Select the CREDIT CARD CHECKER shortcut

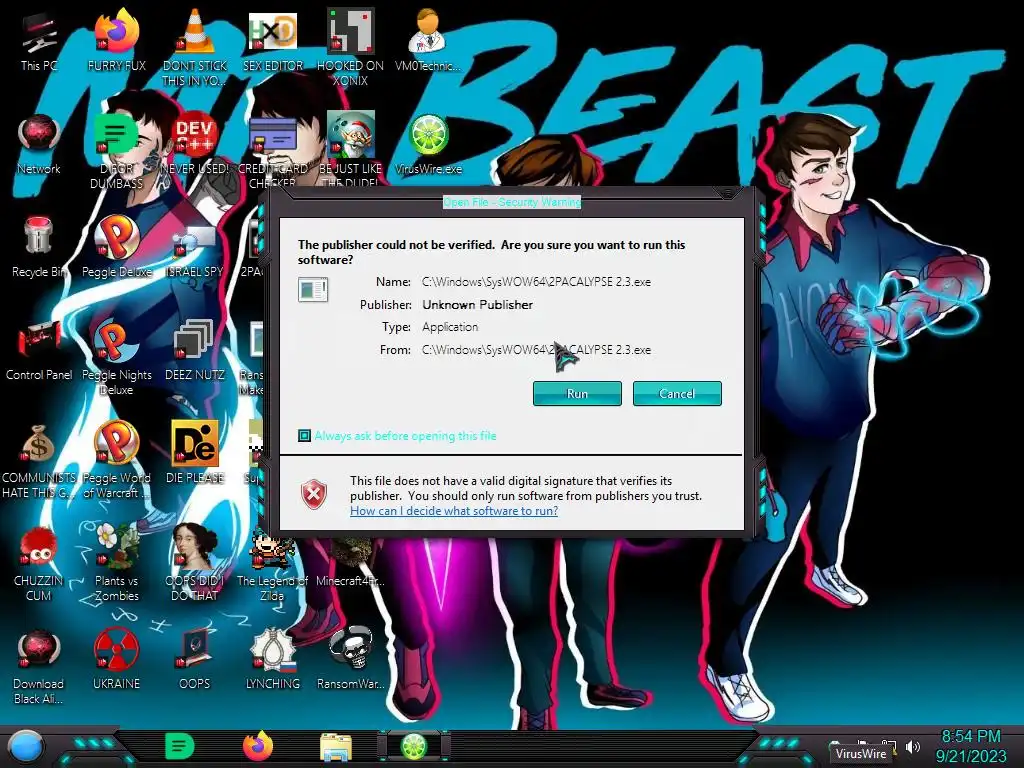click(273, 152)
